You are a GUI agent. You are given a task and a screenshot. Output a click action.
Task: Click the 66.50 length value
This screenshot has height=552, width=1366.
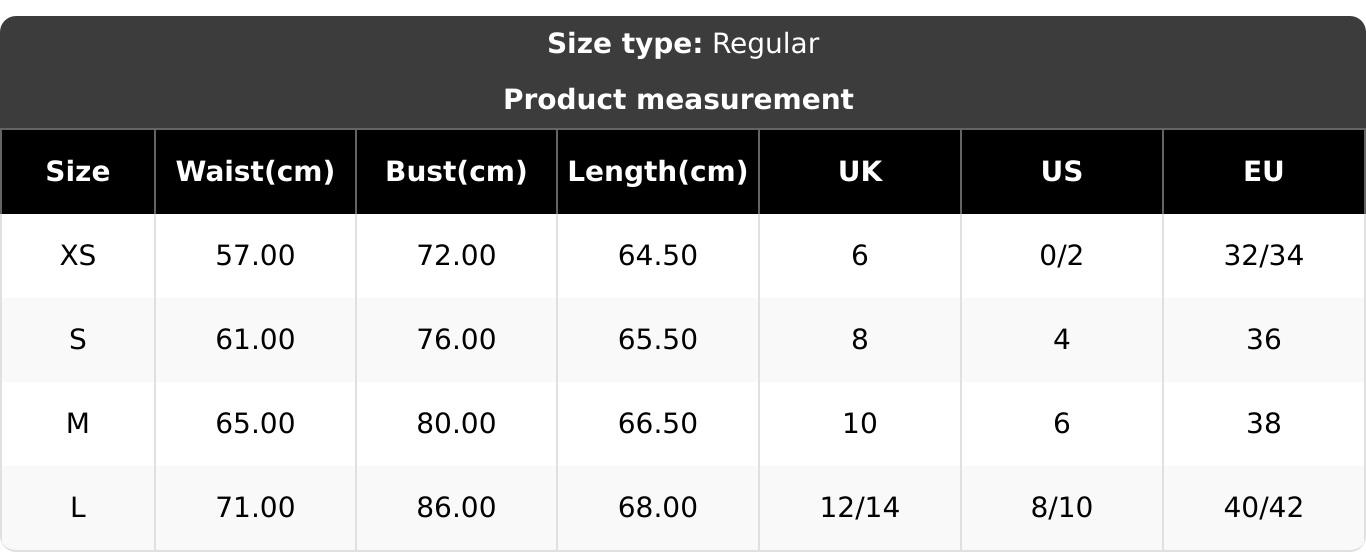pos(658,424)
